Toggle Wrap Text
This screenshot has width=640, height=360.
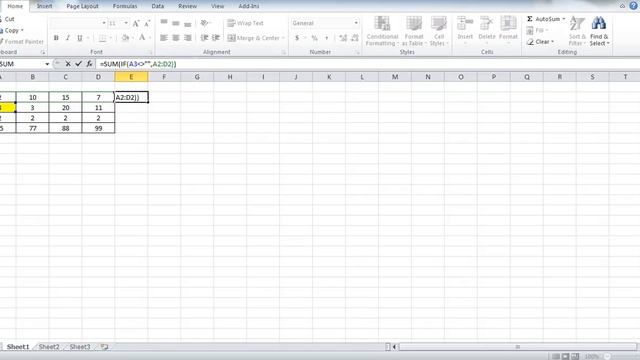point(245,23)
